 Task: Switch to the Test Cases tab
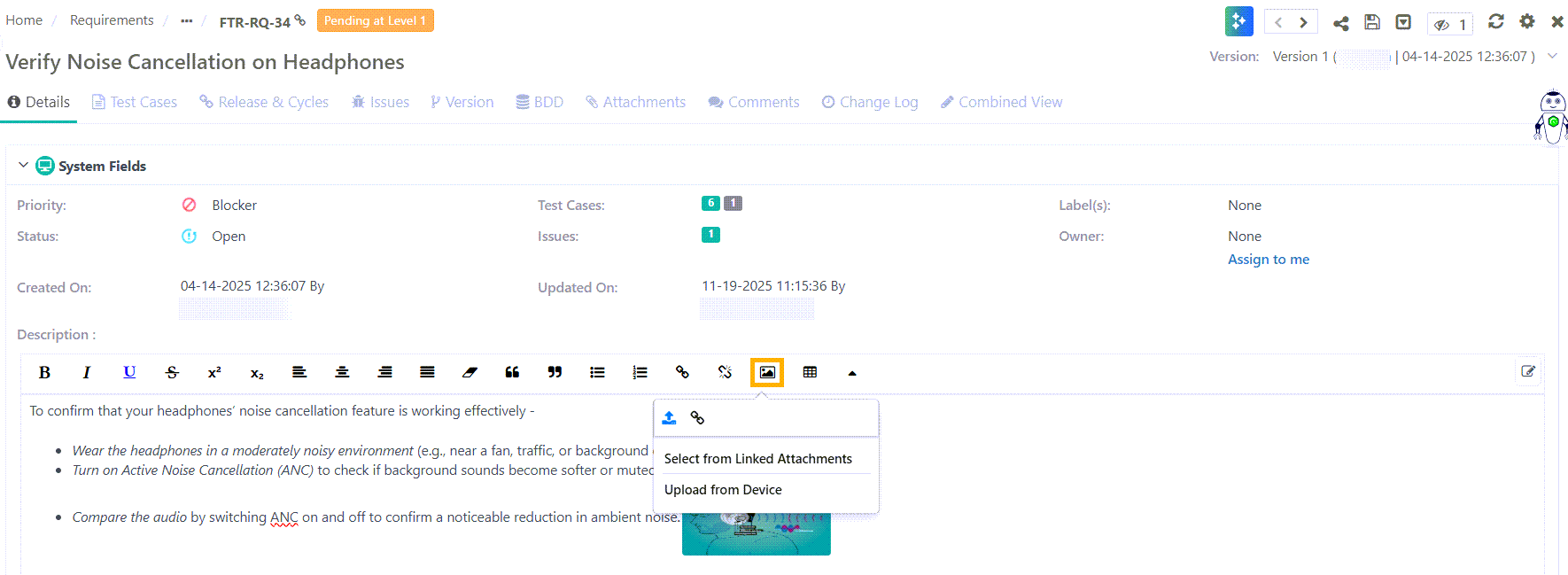[135, 102]
